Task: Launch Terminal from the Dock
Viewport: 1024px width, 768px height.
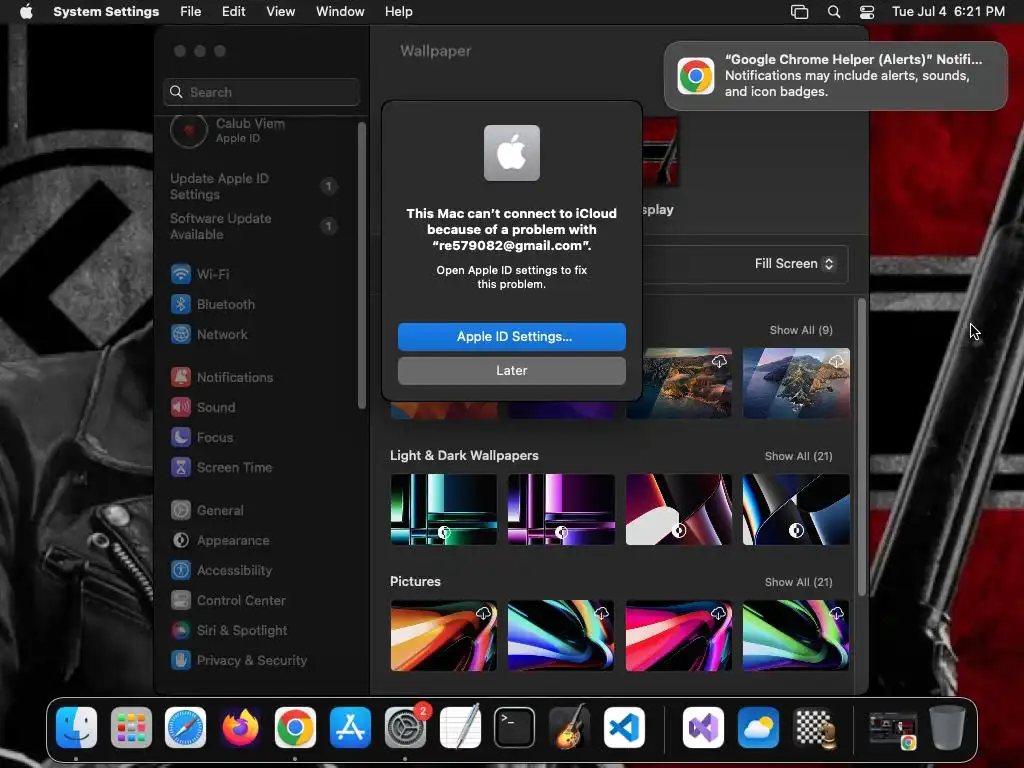Action: pos(515,727)
